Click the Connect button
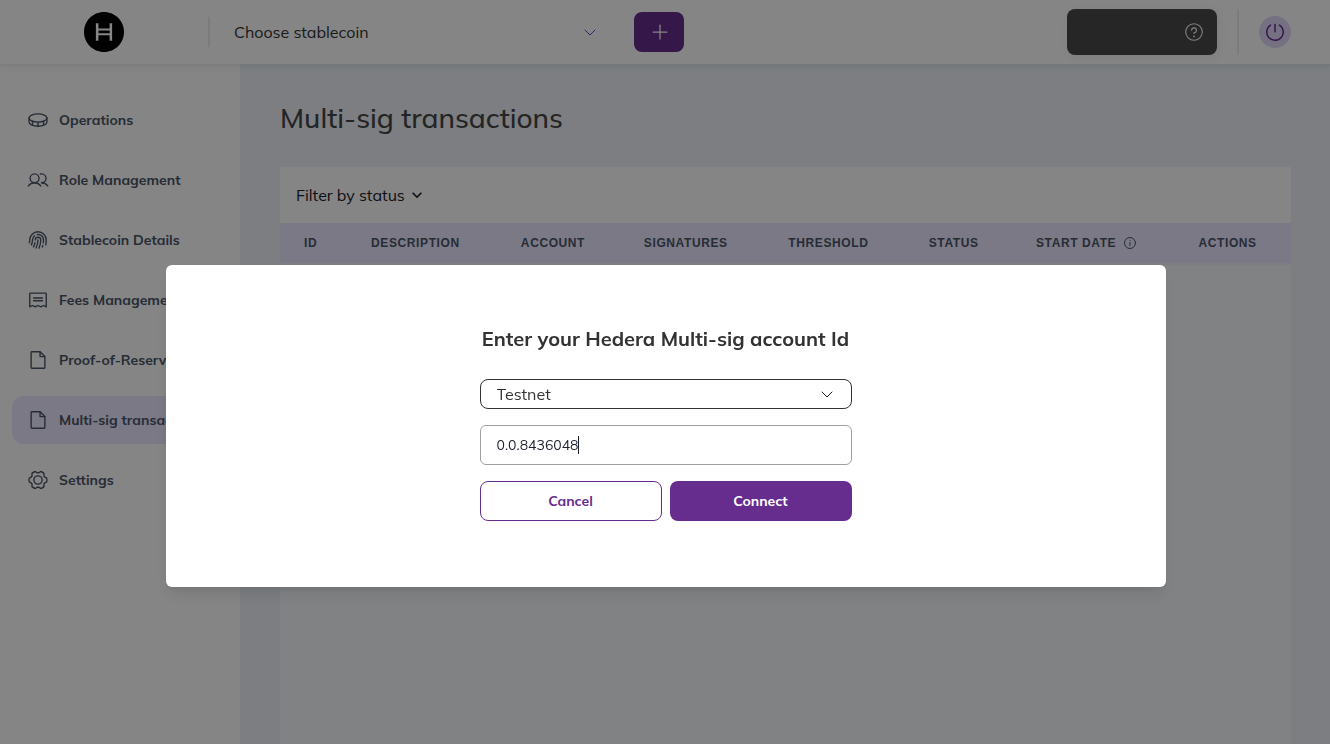The width and height of the screenshot is (1330, 744). [760, 500]
